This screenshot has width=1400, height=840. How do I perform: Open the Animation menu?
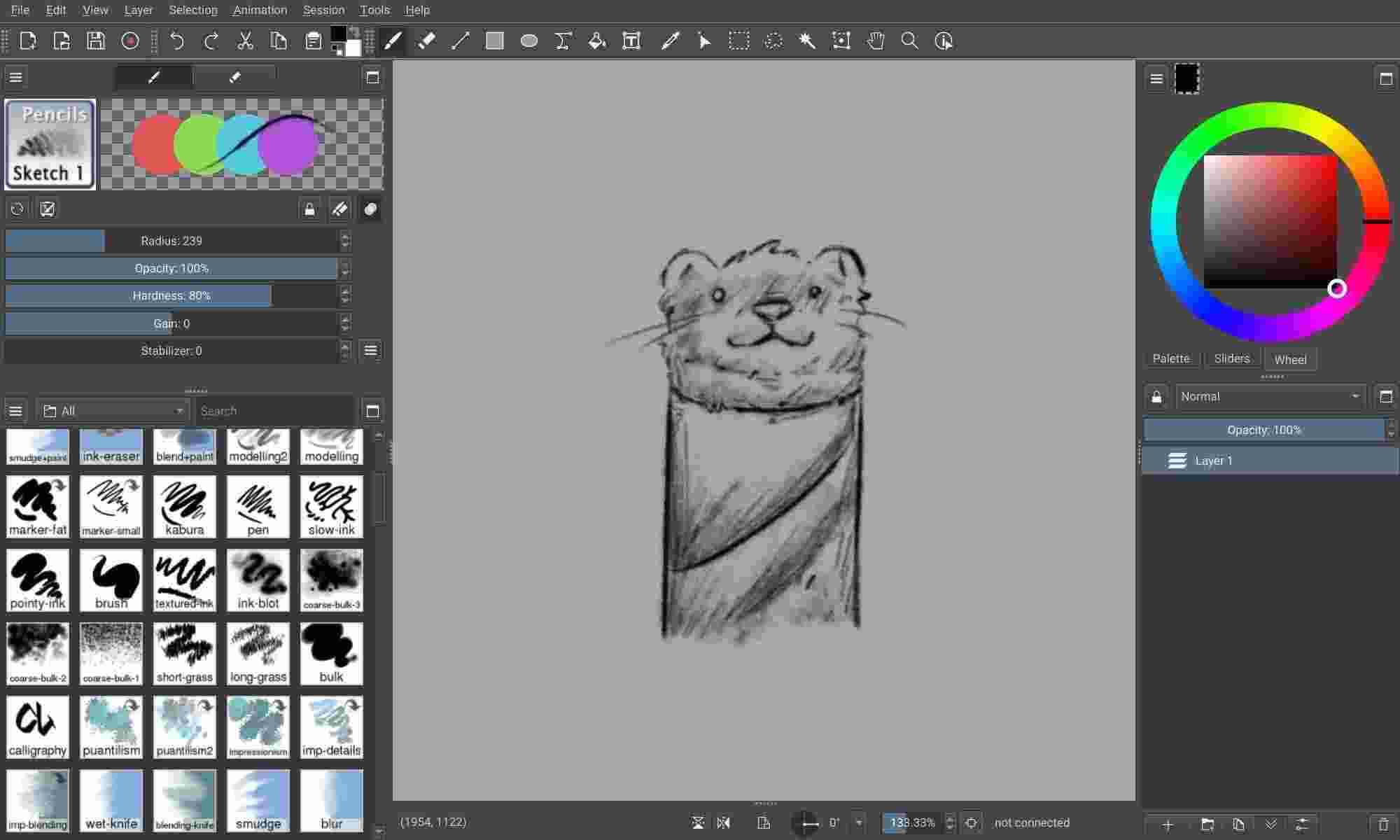coord(260,10)
